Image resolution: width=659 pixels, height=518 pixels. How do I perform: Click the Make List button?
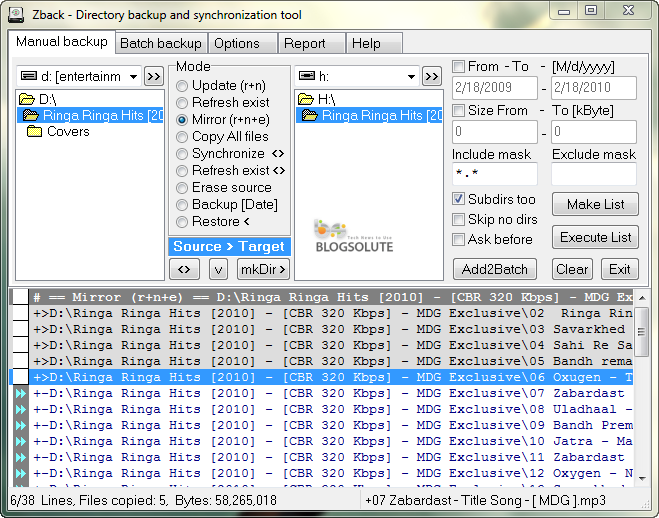click(596, 205)
